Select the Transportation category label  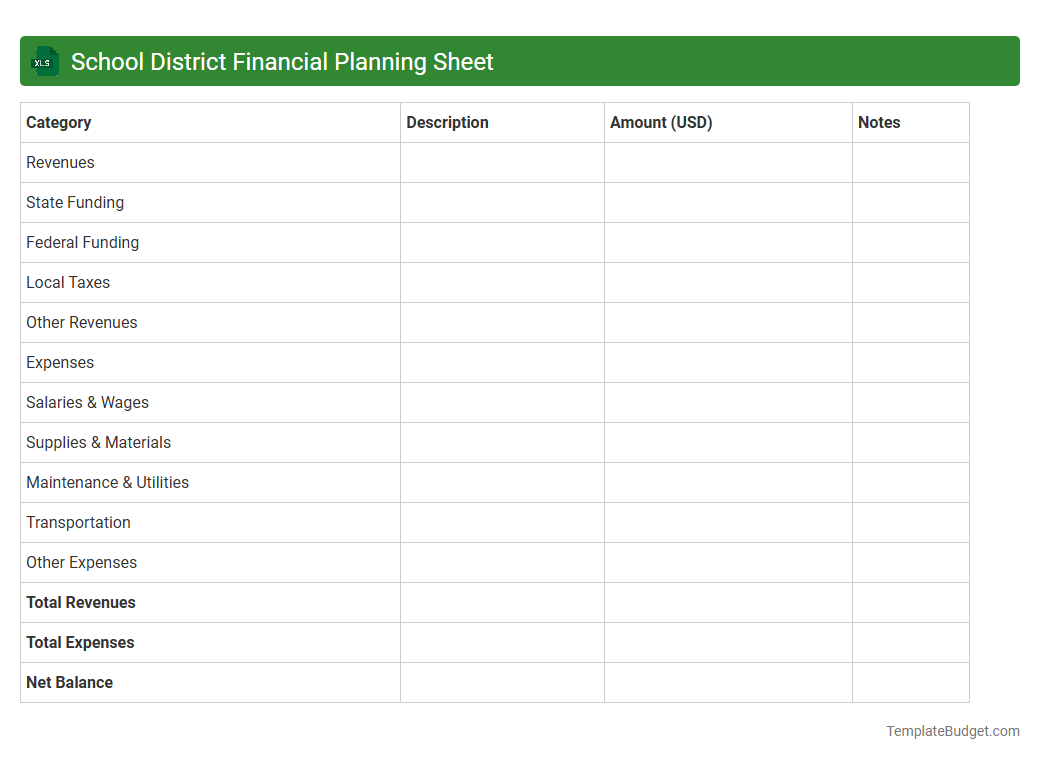pyautogui.click(x=78, y=522)
